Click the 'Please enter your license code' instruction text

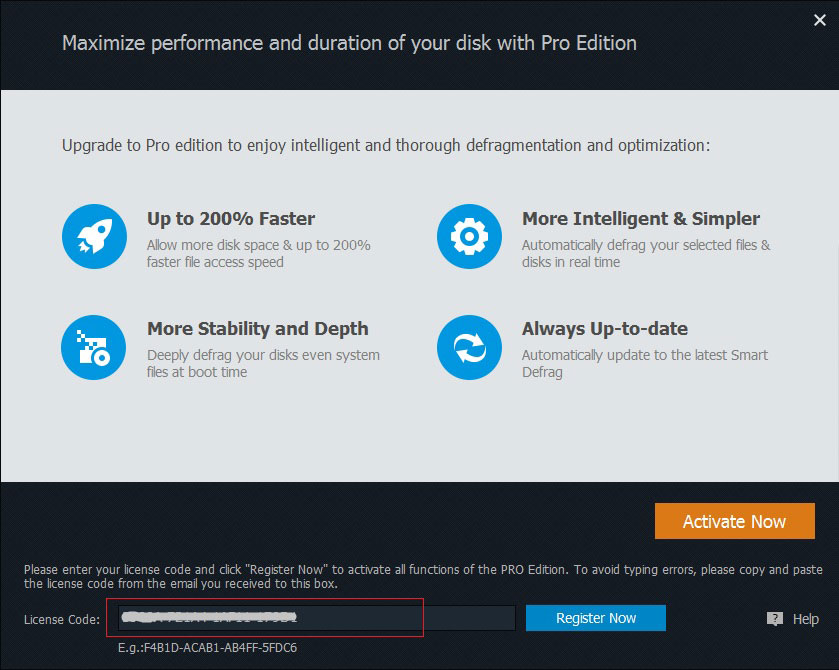point(423,576)
